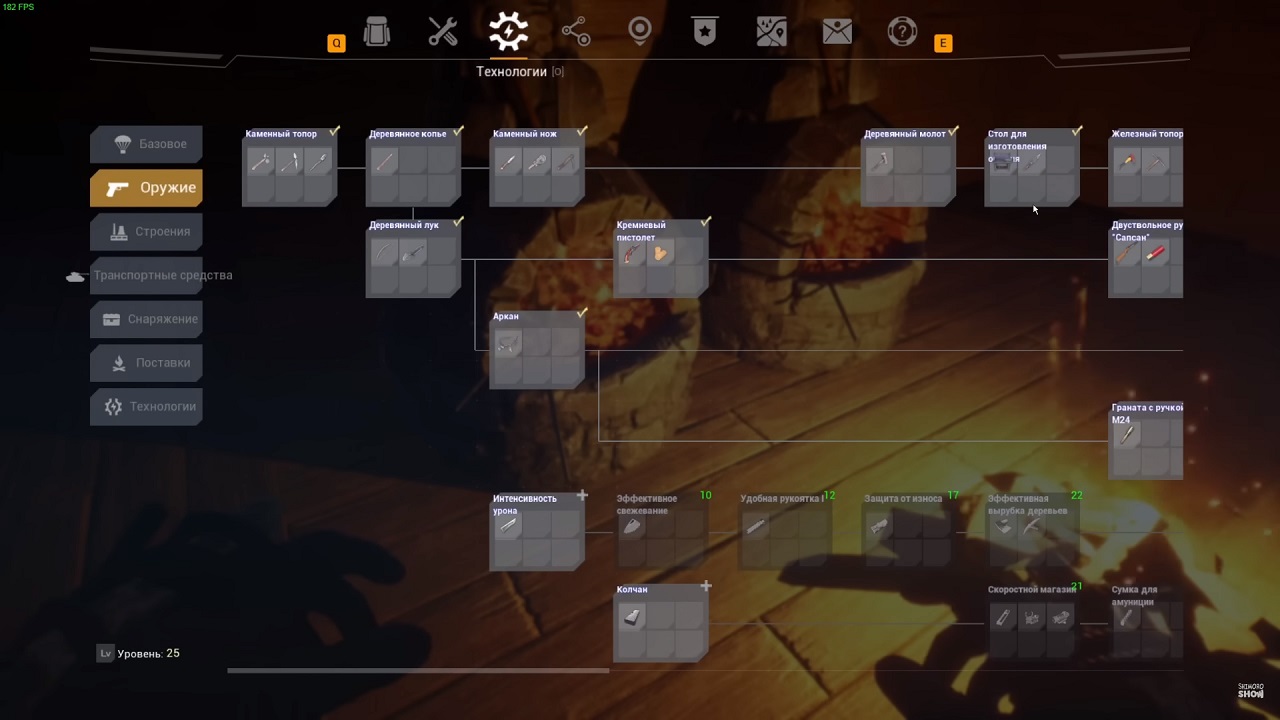Click the horizontal scrollbar under tech tree
Image resolution: width=1280 pixels, height=720 pixels.
click(418, 670)
